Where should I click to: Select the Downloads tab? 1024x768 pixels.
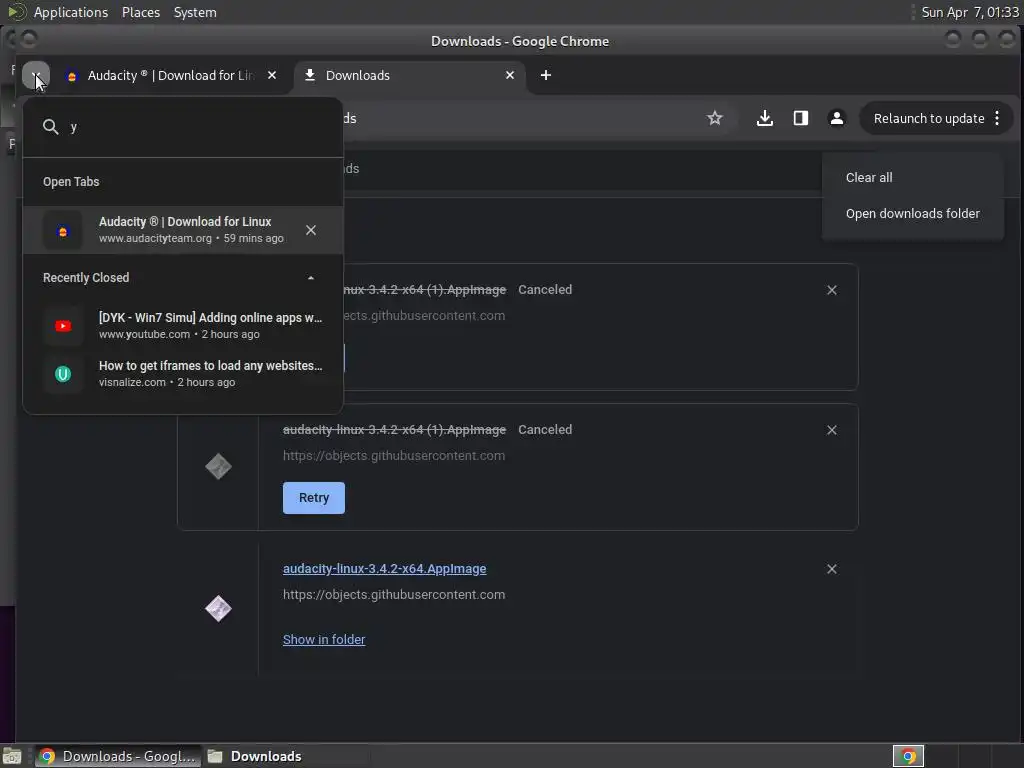[x=409, y=76]
